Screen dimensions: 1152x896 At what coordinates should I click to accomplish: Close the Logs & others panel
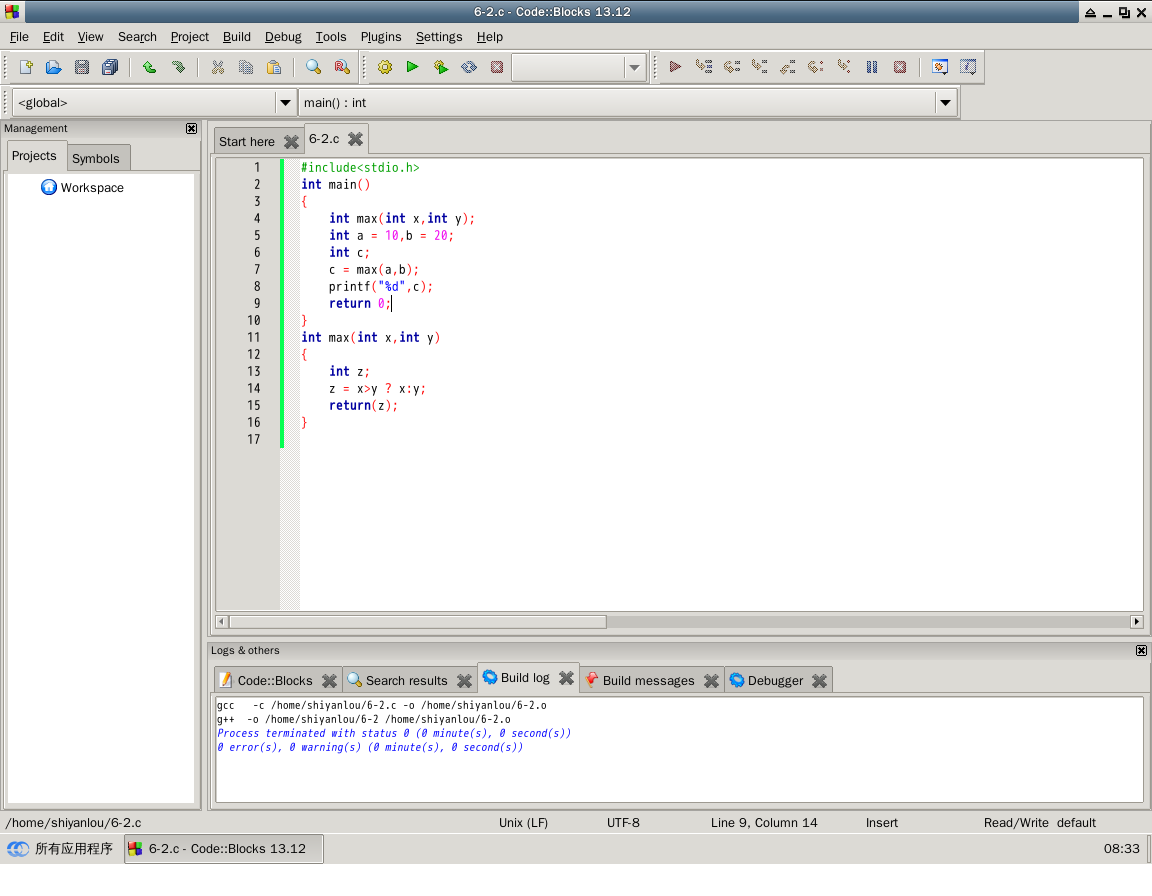click(x=1141, y=651)
